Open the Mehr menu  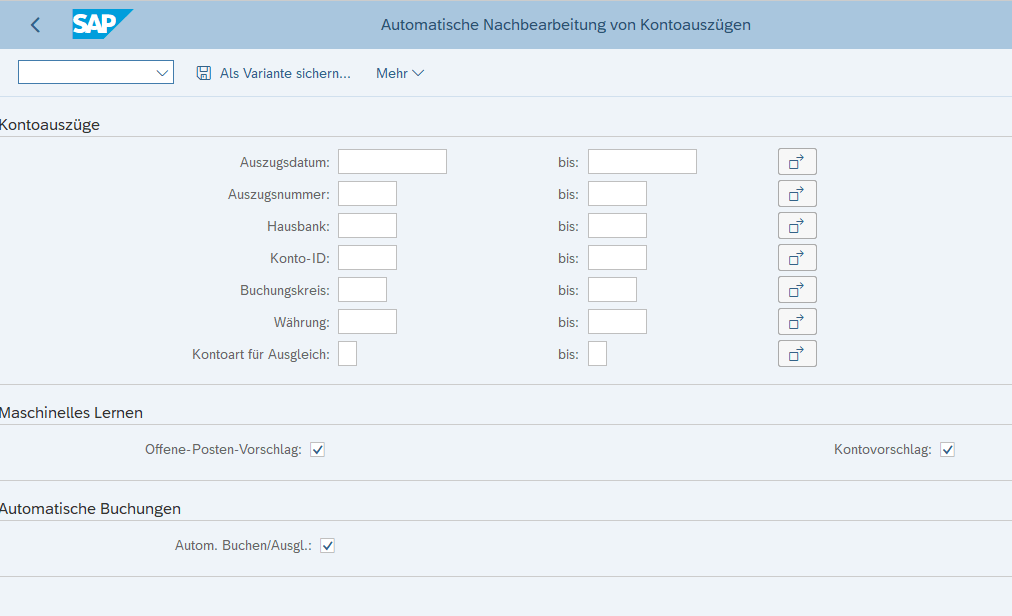point(400,73)
